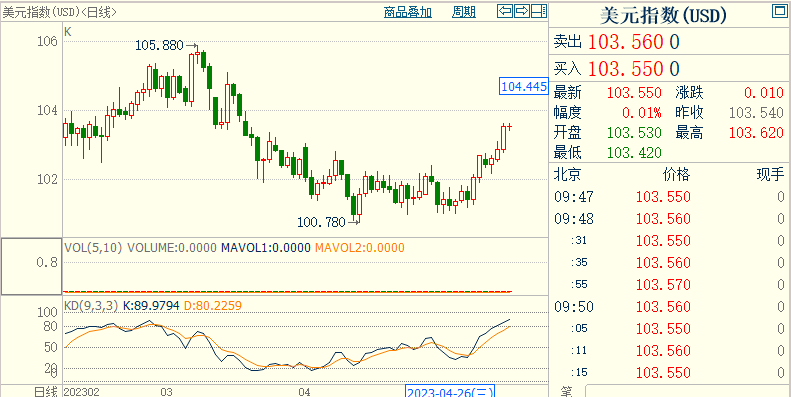Image resolution: width=791 pixels, height=397 pixels.
Task: Click the right arrow navigation icon
Action: point(522,11)
